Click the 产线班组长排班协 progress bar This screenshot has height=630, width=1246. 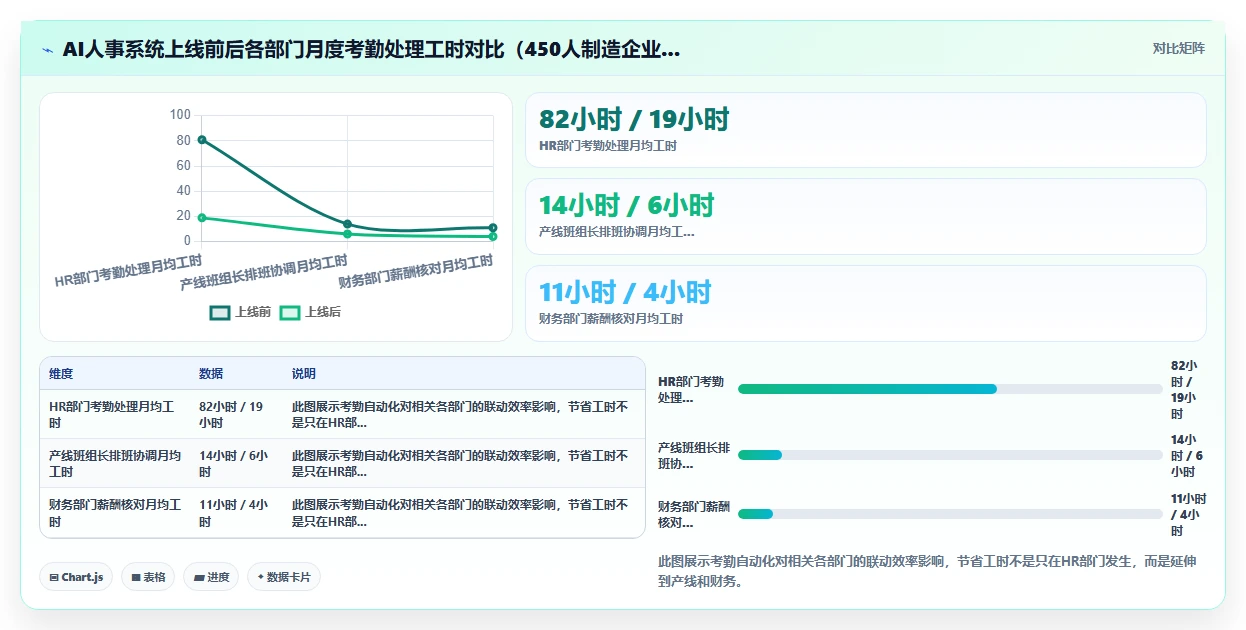[x=950, y=455]
